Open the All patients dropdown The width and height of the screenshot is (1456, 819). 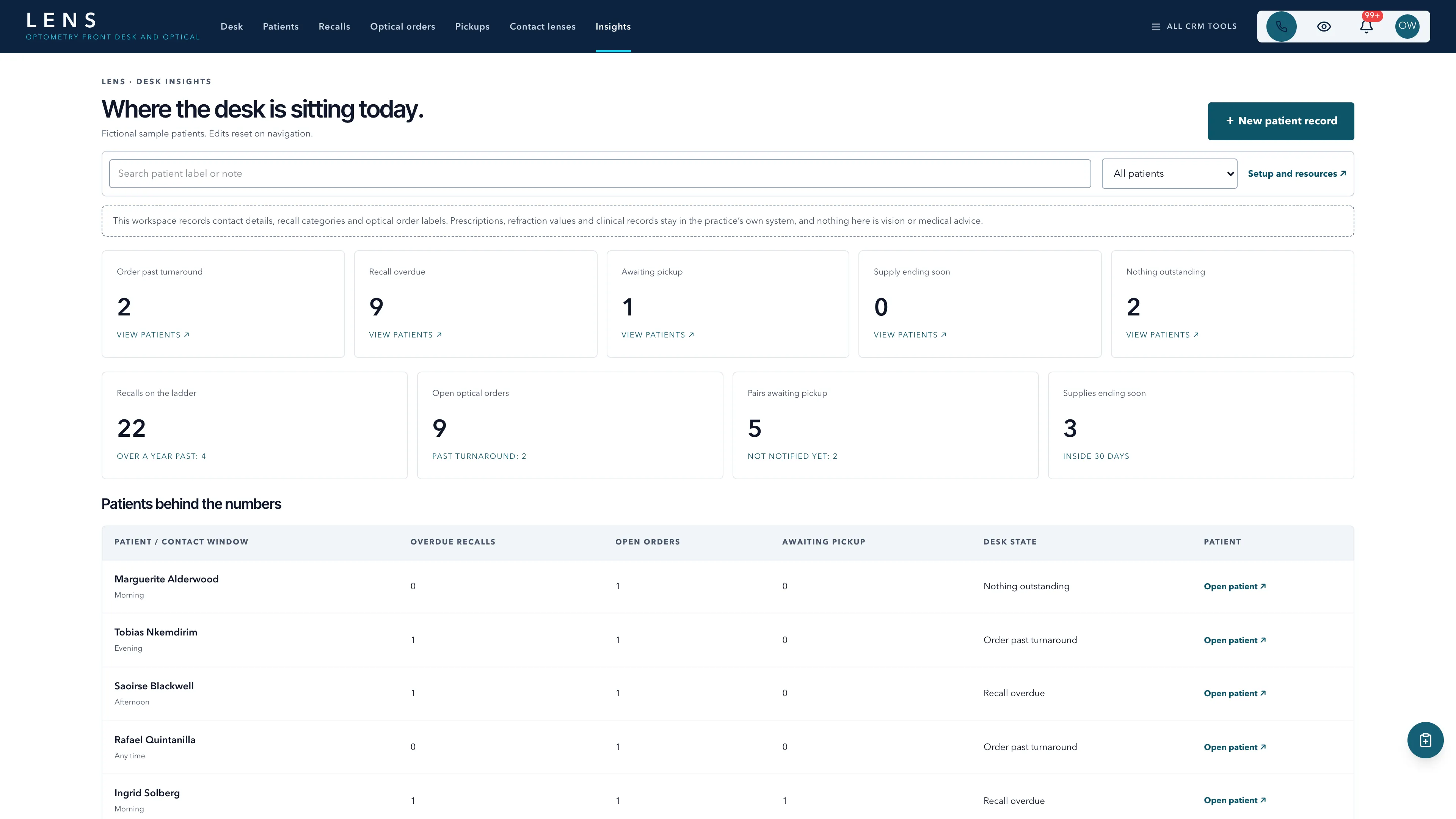[x=1169, y=174]
